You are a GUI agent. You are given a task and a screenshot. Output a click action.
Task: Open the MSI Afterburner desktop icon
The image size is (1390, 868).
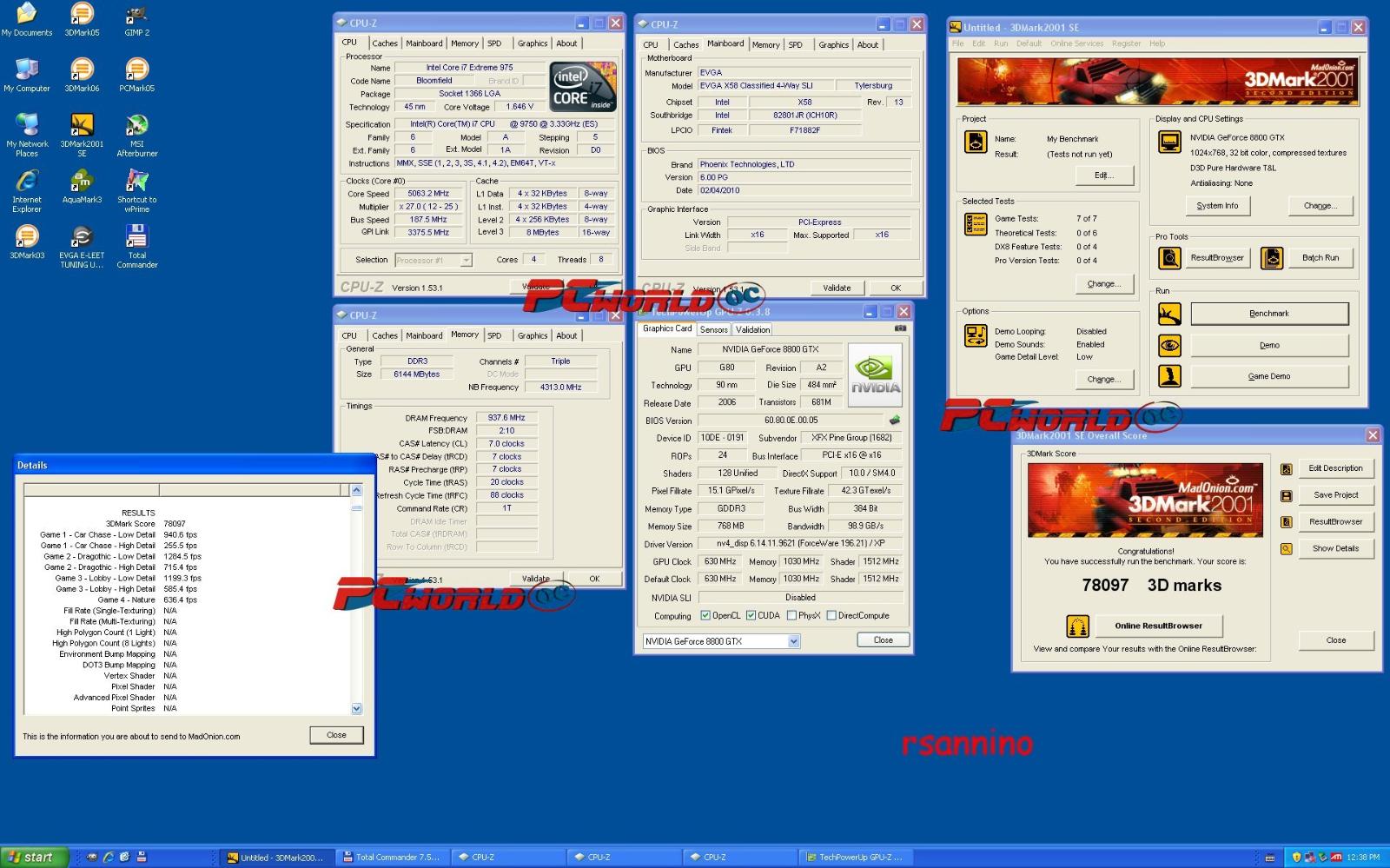tap(136, 136)
